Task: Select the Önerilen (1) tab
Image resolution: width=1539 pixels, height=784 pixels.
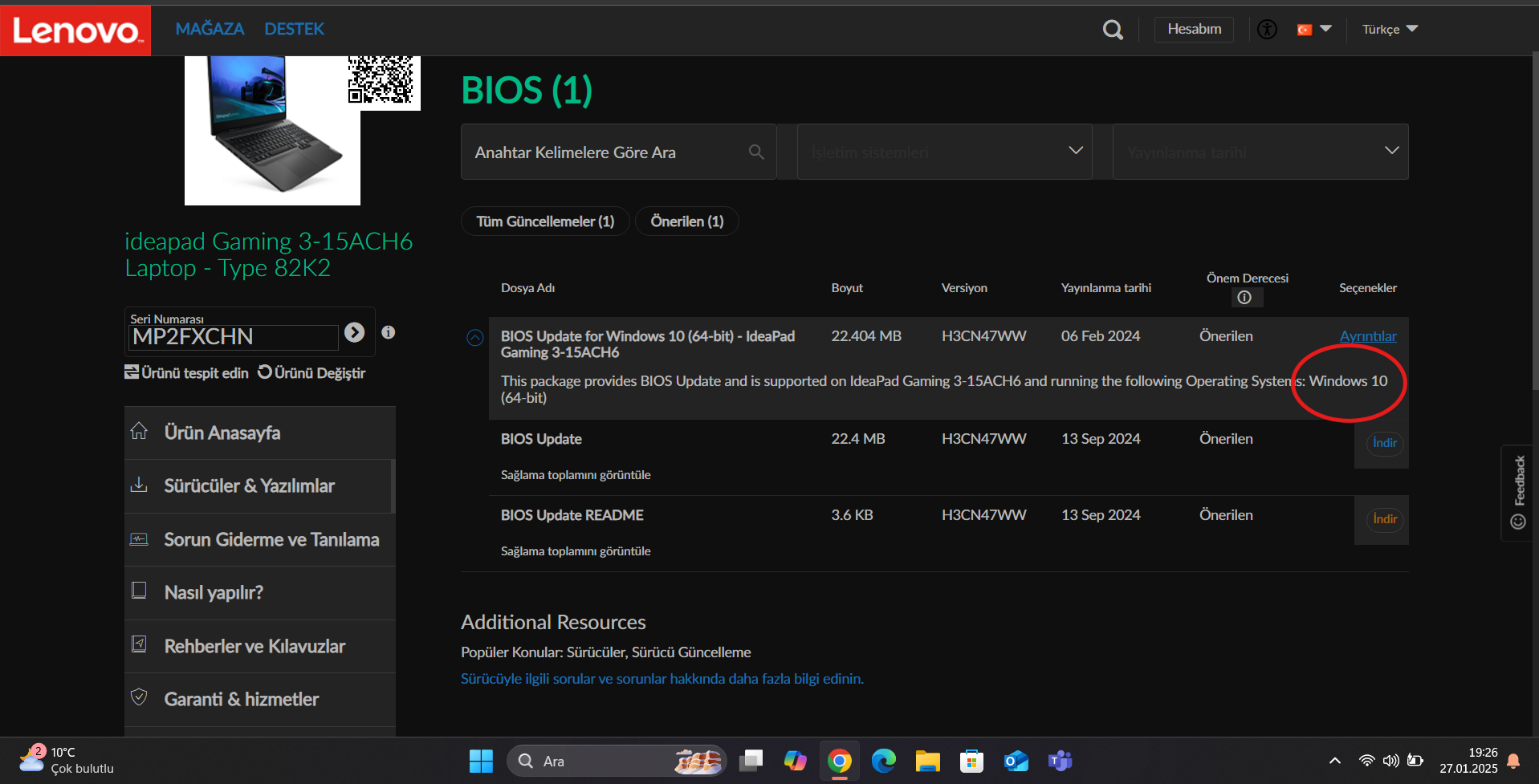Action: [687, 221]
